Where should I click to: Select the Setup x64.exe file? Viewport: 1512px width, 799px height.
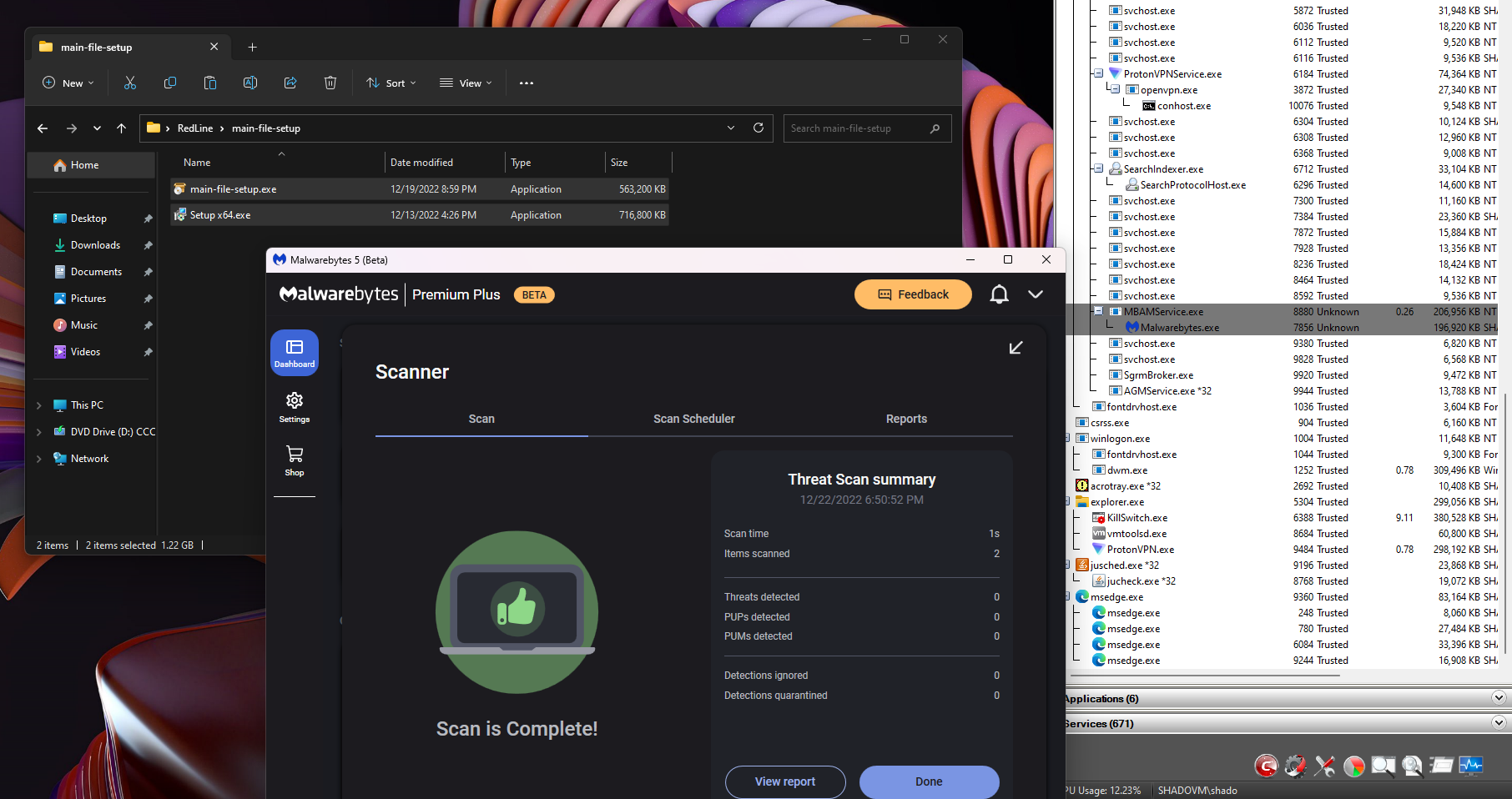pos(420,215)
